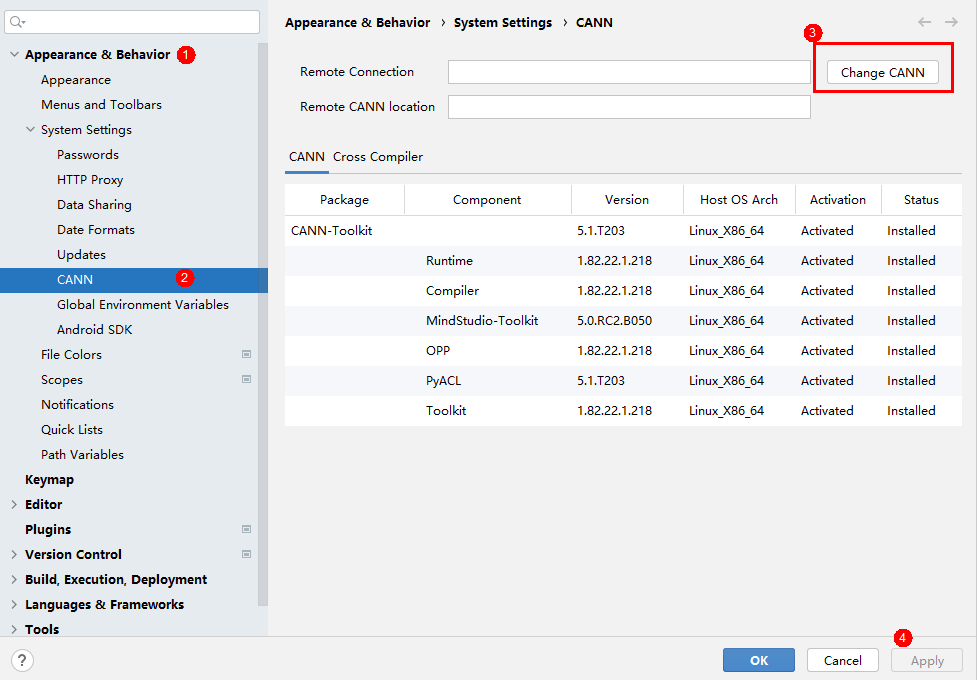Expand the Editor section
The height and width of the screenshot is (680, 977).
tap(14, 504)
